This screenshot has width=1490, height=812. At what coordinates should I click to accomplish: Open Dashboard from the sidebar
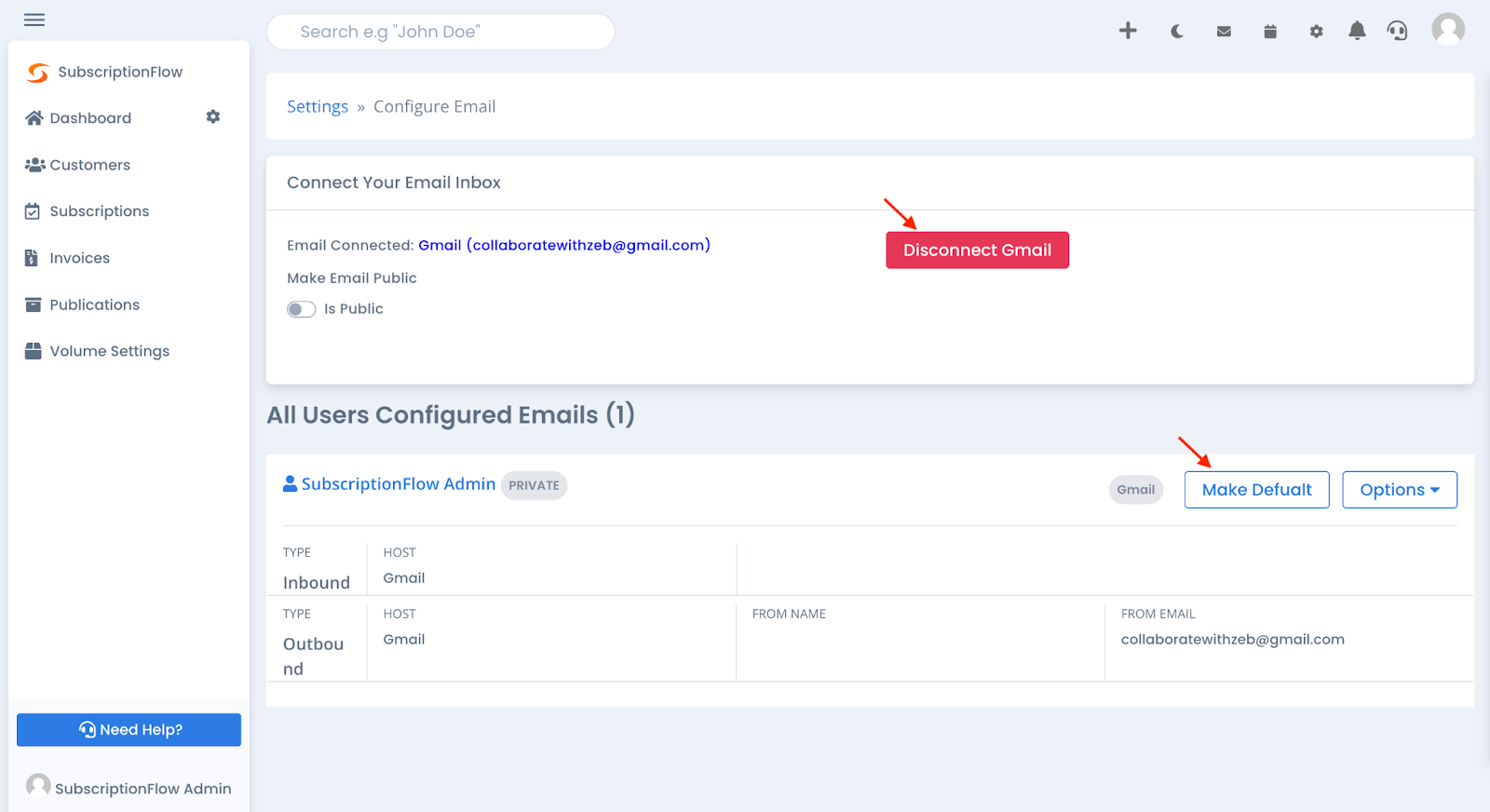pyautogui.click(x=90, y=118)
